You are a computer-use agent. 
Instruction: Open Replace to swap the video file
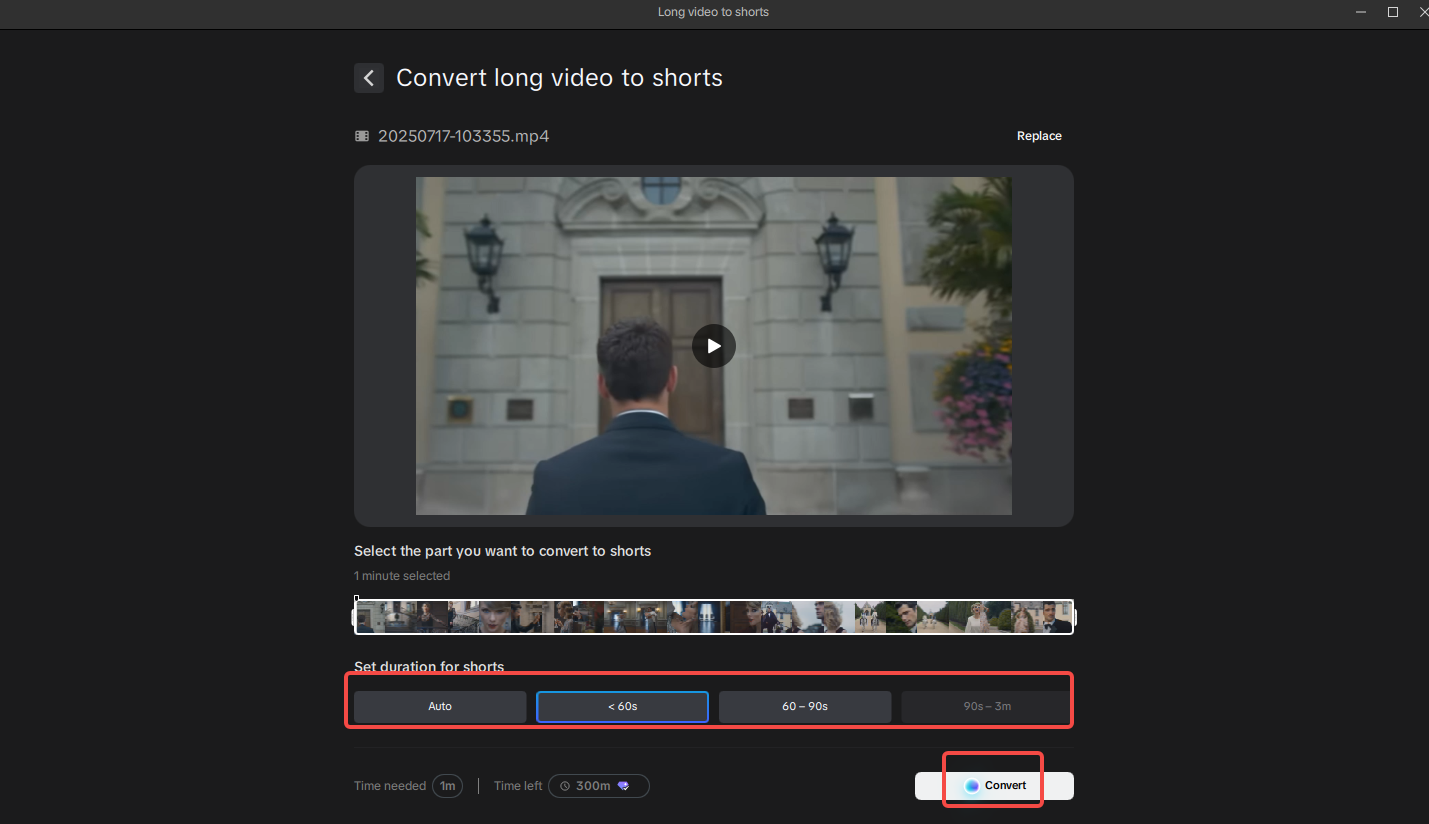click(x=1039, y=135)
